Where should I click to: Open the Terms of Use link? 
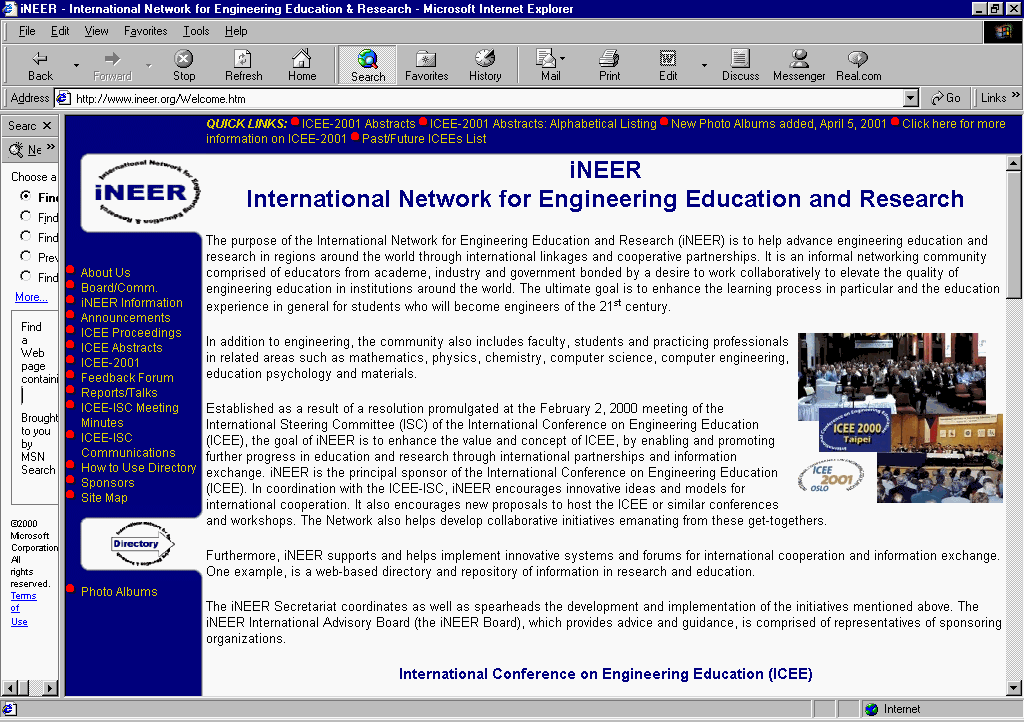point(24,608)
